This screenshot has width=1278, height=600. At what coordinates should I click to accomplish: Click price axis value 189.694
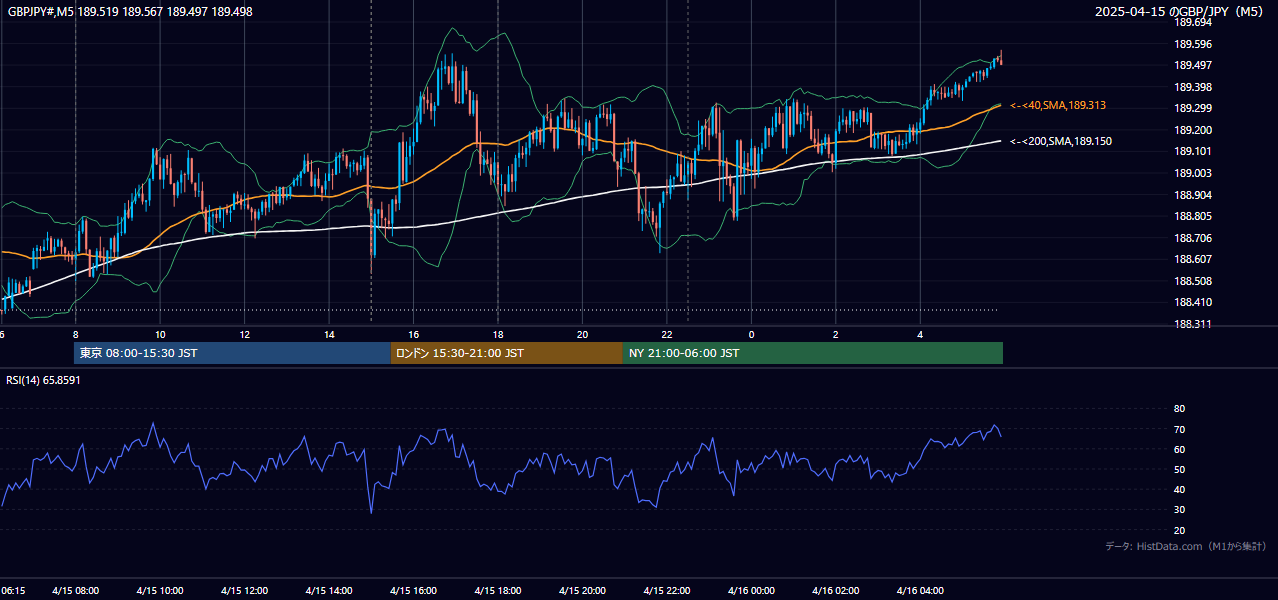click(x=1193, y=22)
